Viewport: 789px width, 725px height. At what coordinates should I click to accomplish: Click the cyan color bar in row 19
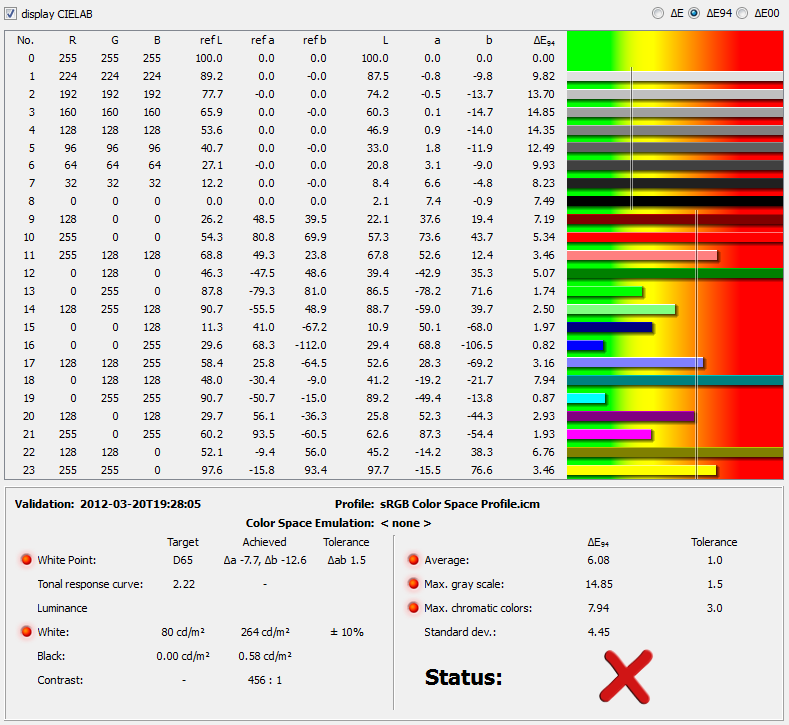coord(586,398)
